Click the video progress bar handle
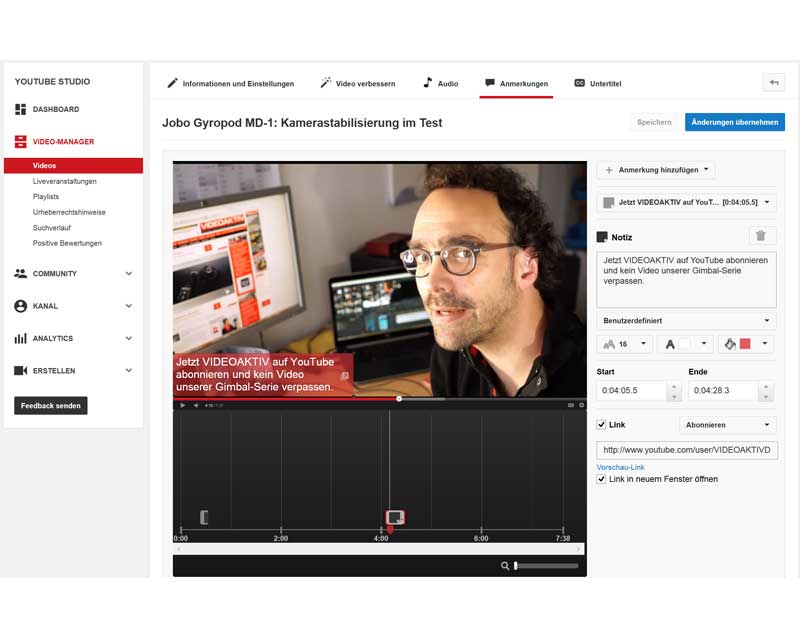Image resolution: width=800 pixels, height=640 pixels. (399, 399)
